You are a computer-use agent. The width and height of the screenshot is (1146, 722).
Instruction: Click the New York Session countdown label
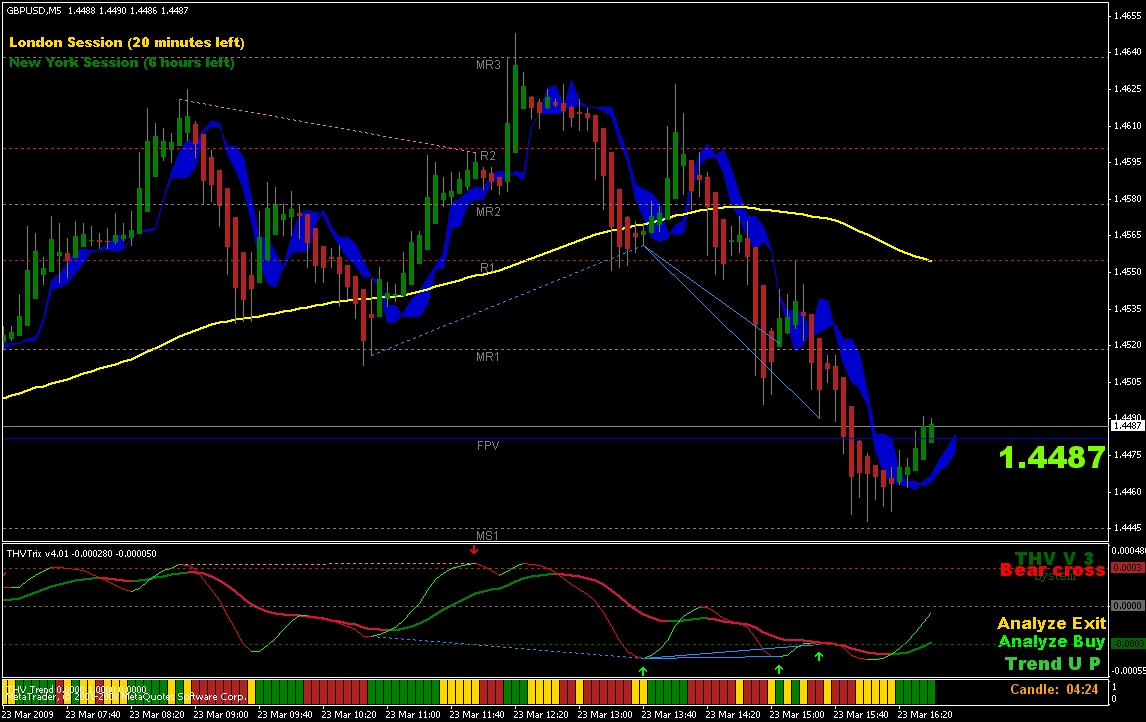pyautogui.click(x=122, y=63)
